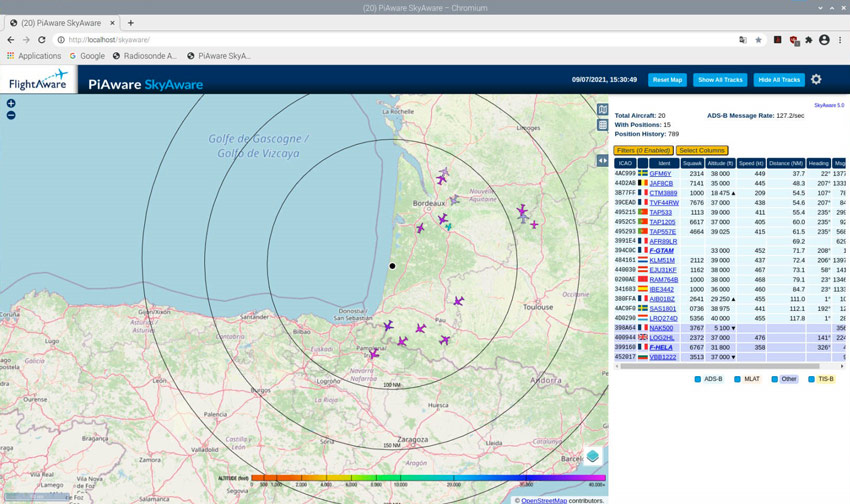The image size is (850, 504).
Task: Click the table's horizontal scrollbar
Action: [x=720, y=366]
